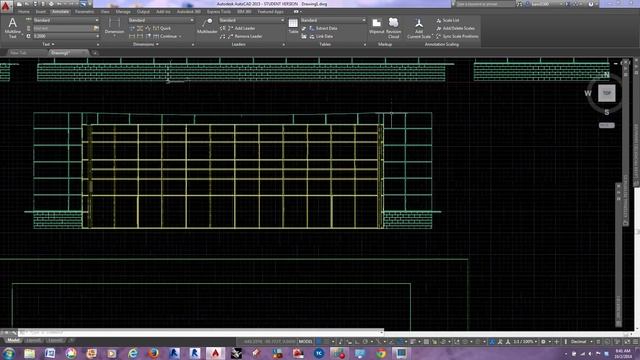Viewport: 640px width, 360px height.
Task: Open the View ribbon tab
Action: click(105, 12)
